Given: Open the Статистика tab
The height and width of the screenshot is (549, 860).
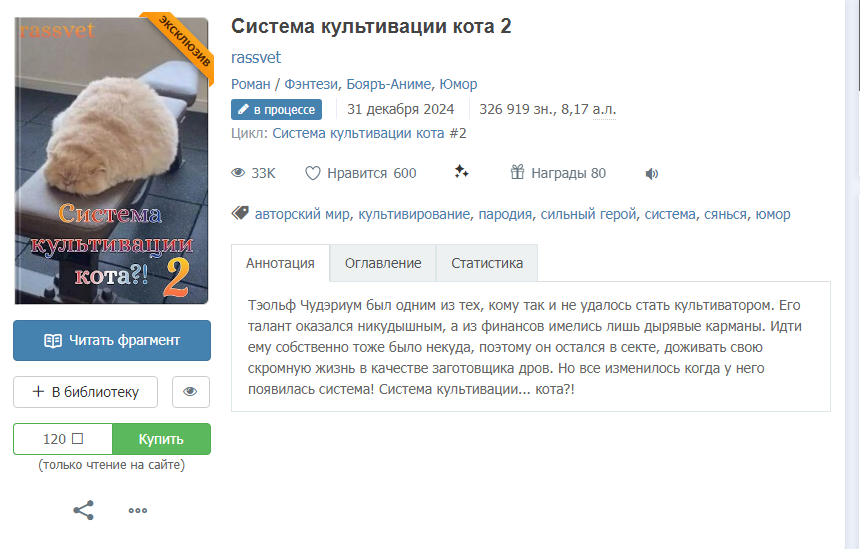Looking at the screenshot, I should [x=487, y=263].
